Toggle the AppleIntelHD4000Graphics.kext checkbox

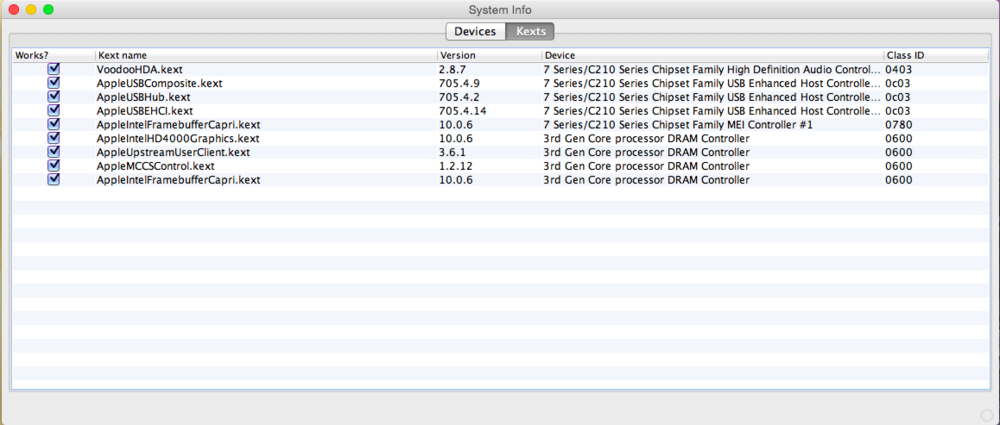click(54, 138)
